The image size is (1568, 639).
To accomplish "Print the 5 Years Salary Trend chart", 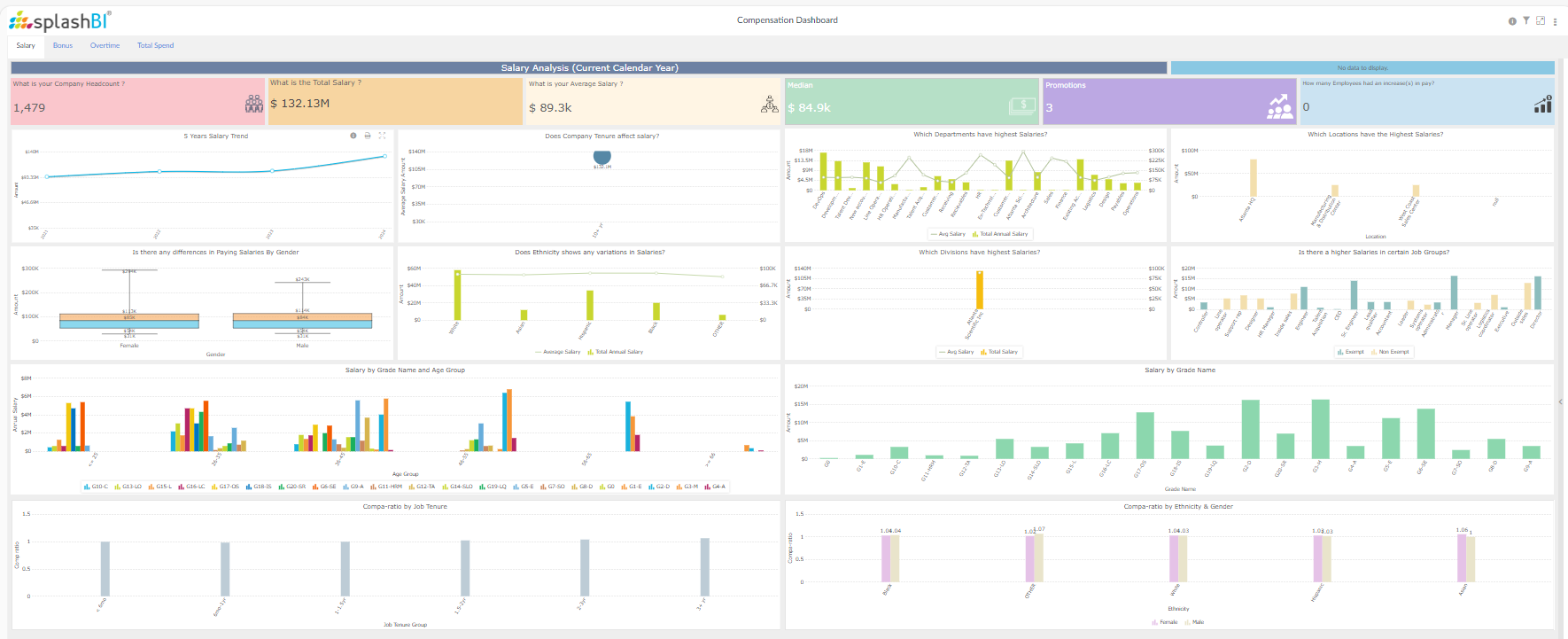I will point(368,136).
